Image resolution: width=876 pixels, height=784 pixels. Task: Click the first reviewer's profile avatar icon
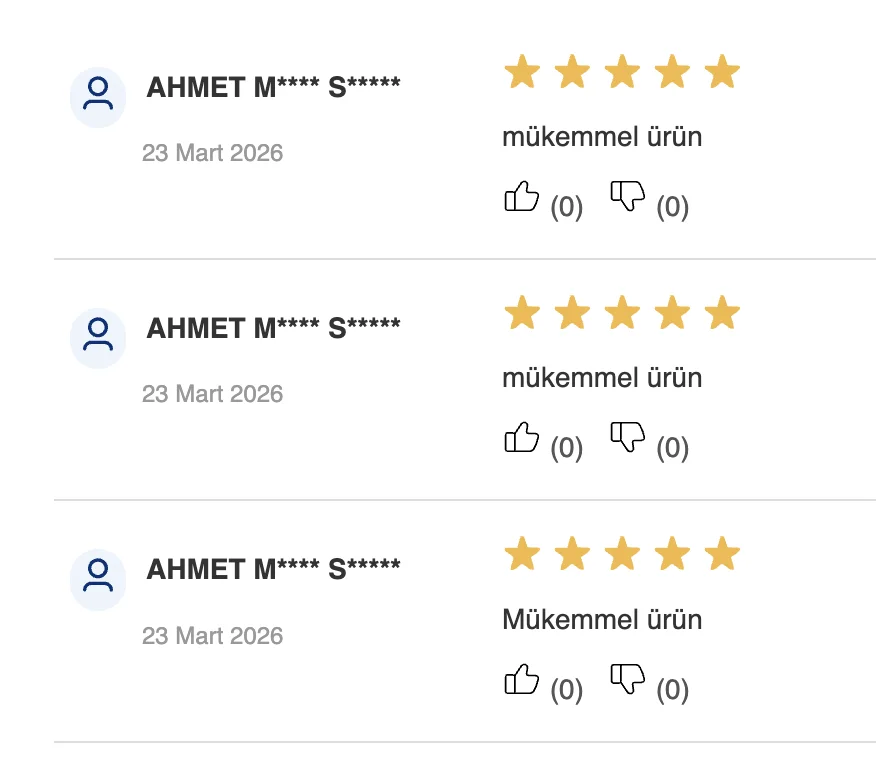[98, 97]
